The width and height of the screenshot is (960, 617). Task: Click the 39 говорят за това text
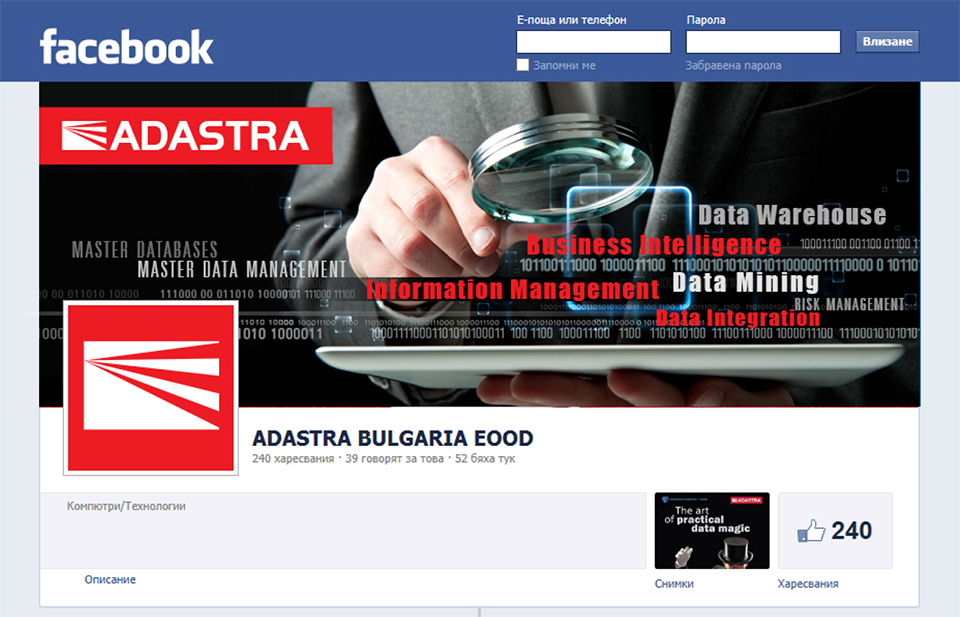394,458
